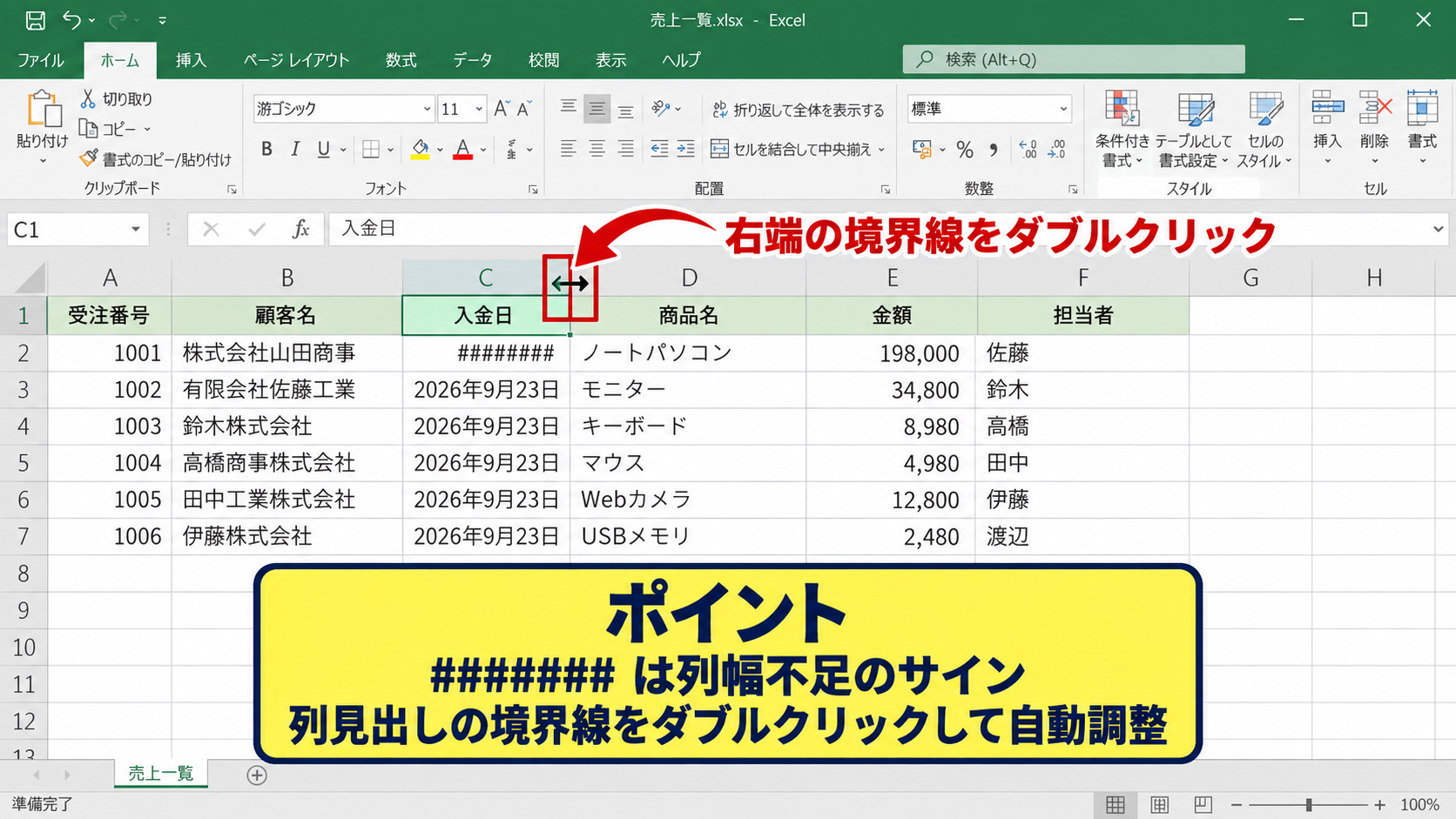Switch to the 挿入 (Insert) tab
1456x819 pixels.
coord(191,60)
